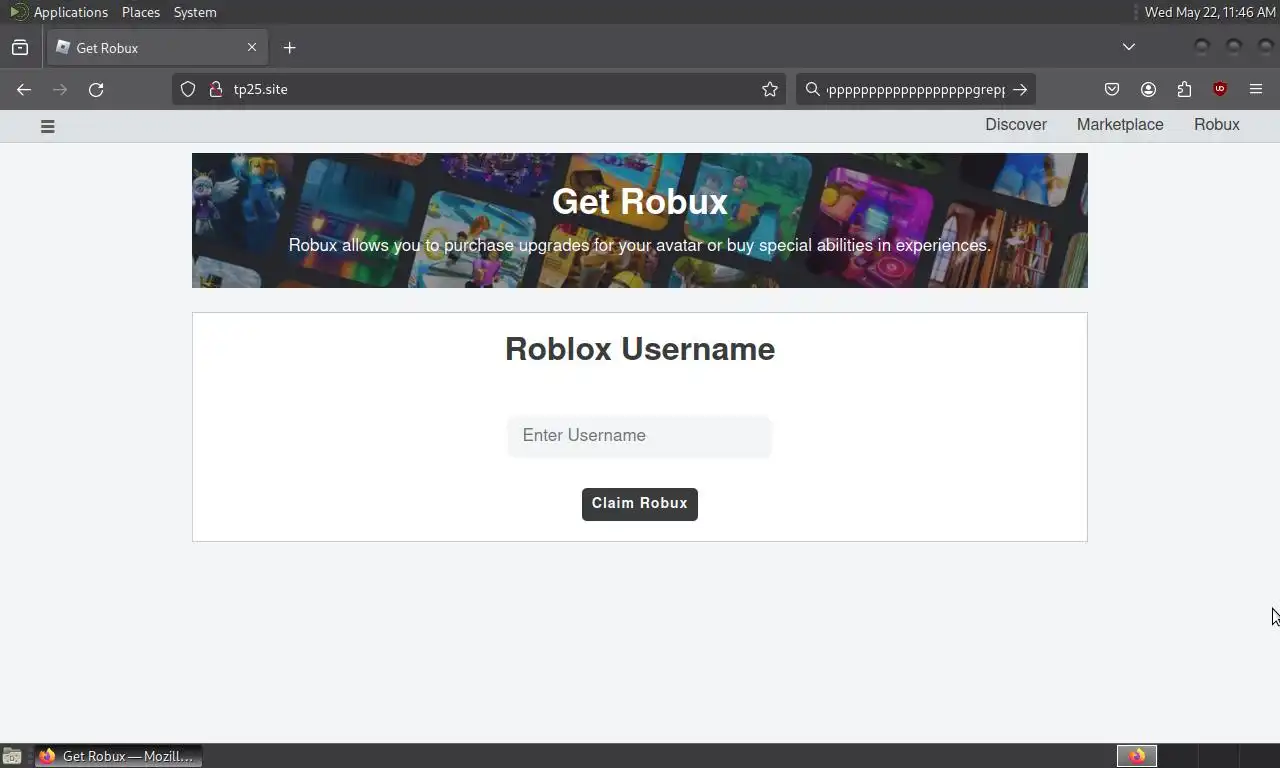Click the date and time clock
The image size is (1280, 768).
tap(1210, 12)
